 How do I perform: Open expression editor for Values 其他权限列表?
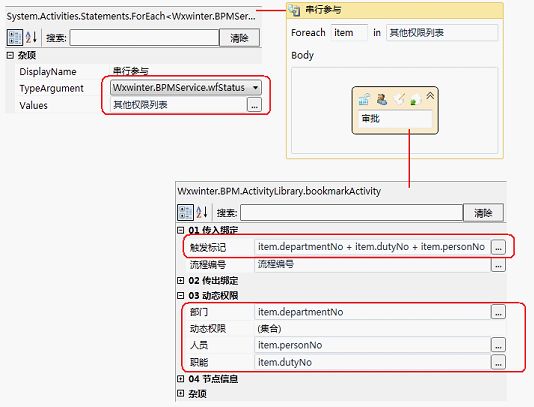coord(254,105)
